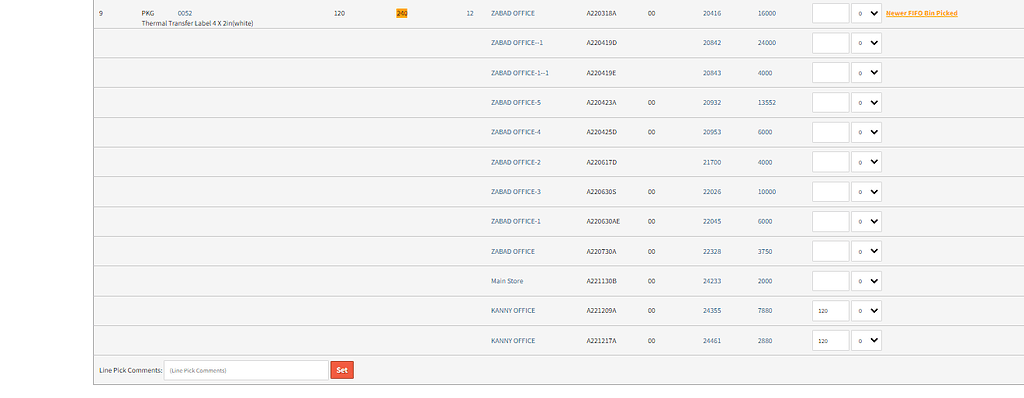
Task: Click the Set button for line pick comments
Action: coord(342,370)
